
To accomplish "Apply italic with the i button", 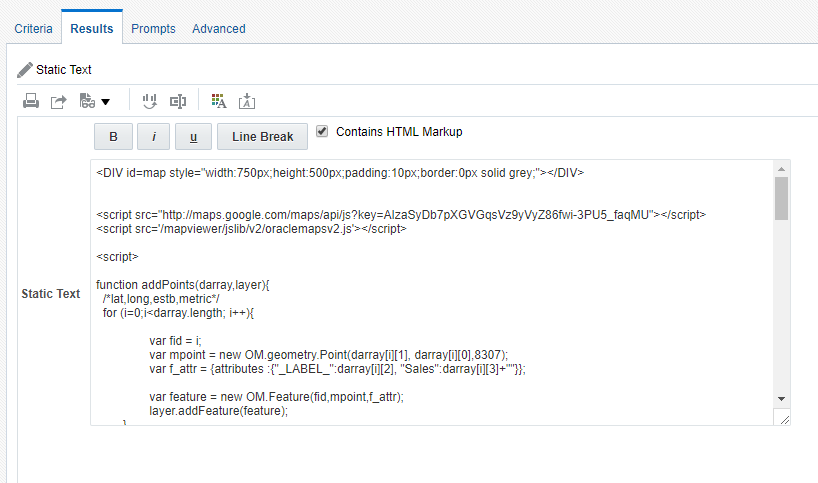I will tap(153, 137).
